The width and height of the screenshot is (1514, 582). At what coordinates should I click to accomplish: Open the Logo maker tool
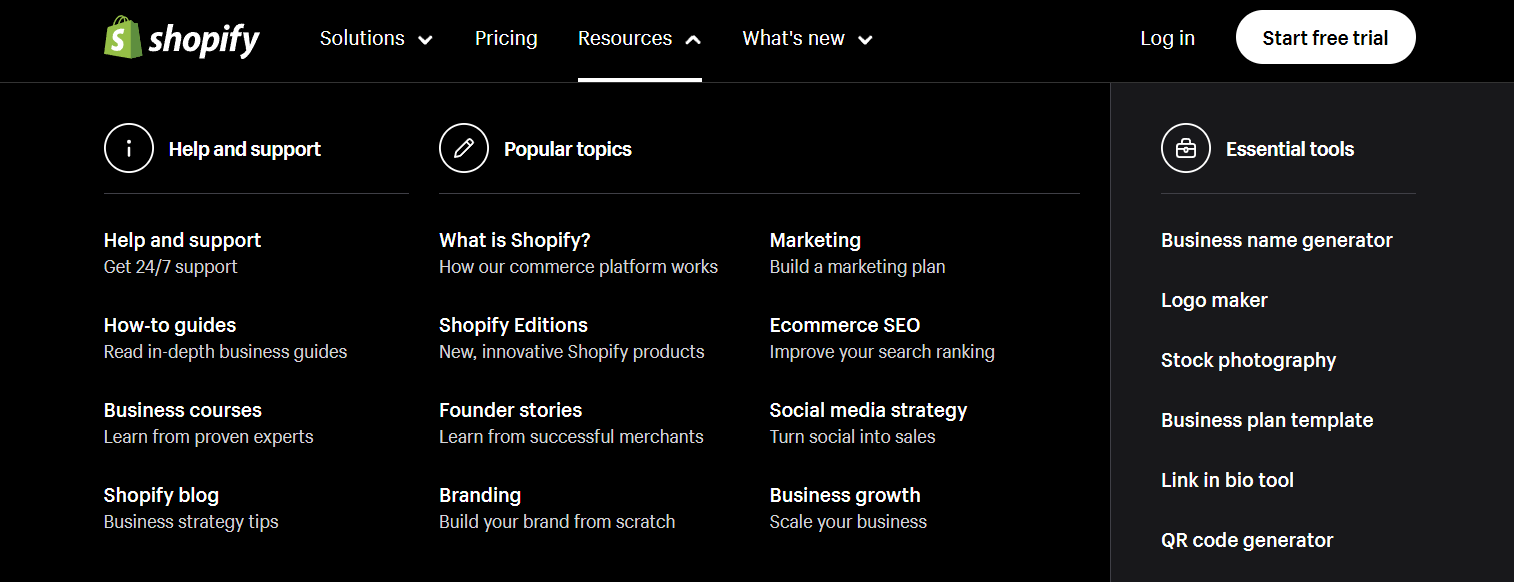[1214, 300]
